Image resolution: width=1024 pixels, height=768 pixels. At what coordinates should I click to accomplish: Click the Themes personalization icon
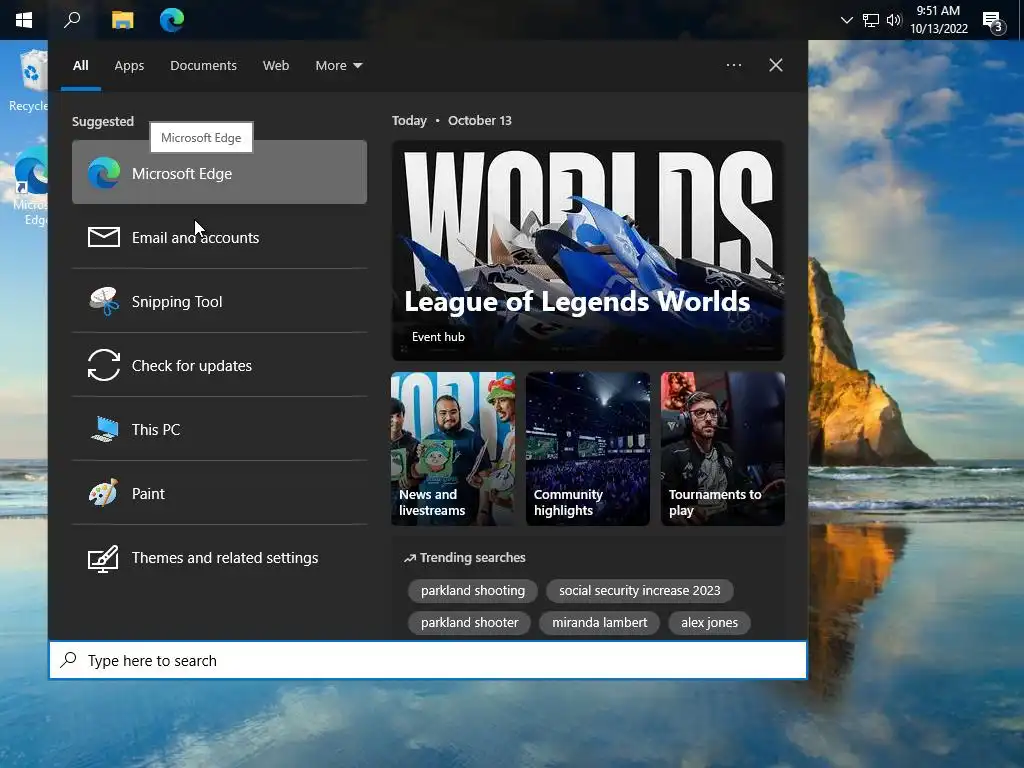[x=104, y=558]
